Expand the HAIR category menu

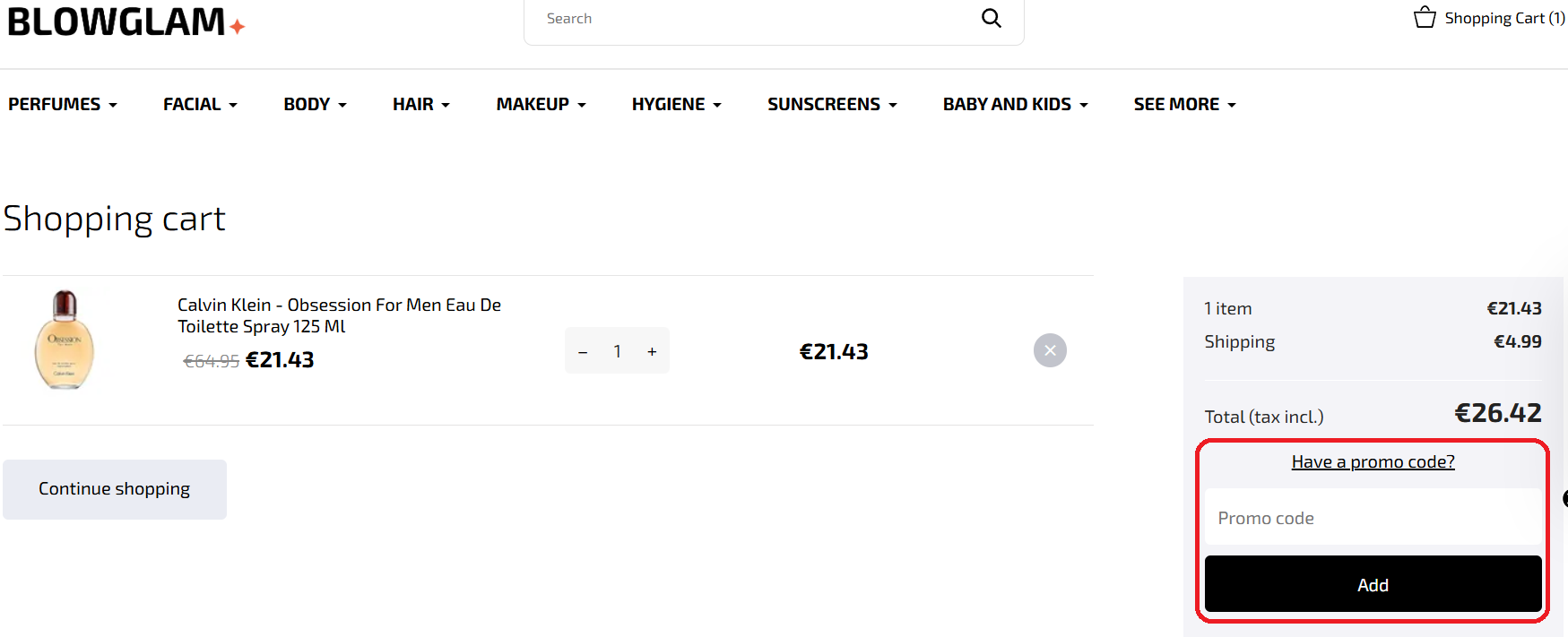pos(420,104)
